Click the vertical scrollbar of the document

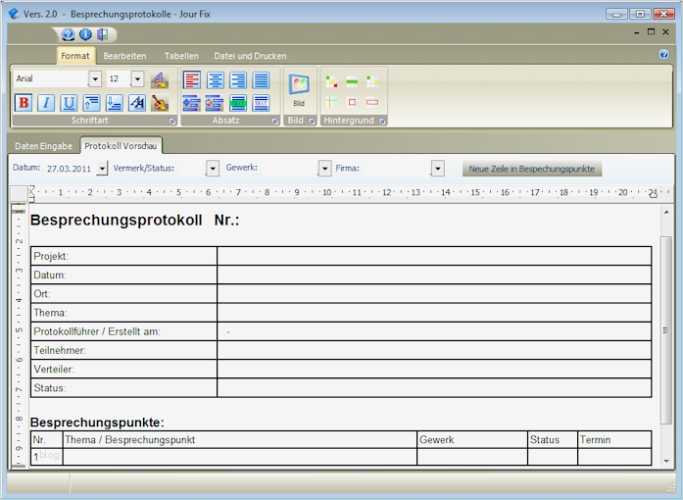point(667,330)
